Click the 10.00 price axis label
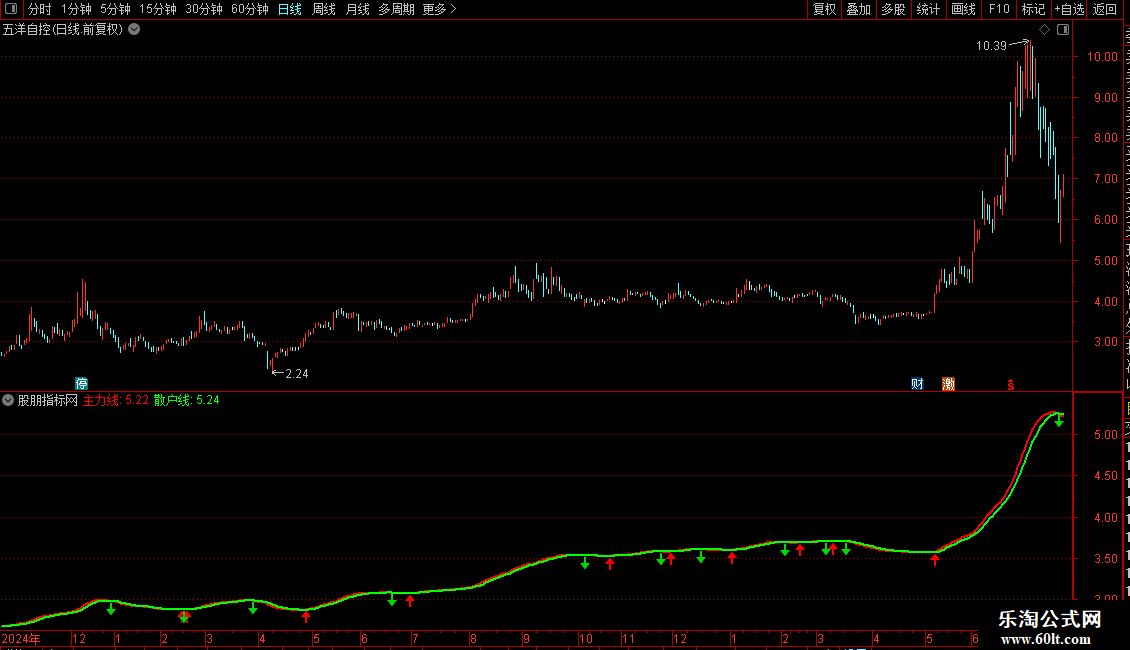This screenshot has height=650, width=1130. 1102,56
